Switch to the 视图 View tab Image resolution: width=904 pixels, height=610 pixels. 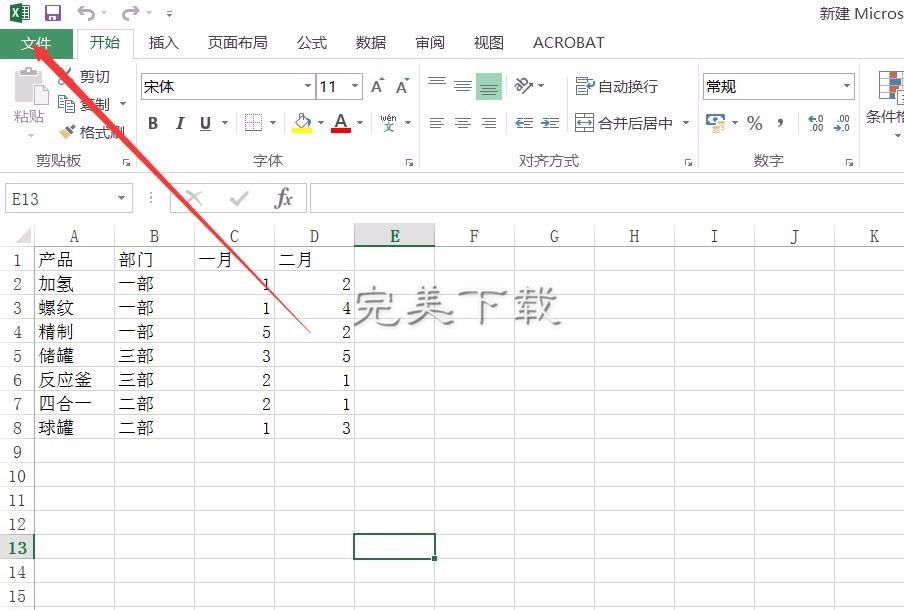(x=488, y=43)
